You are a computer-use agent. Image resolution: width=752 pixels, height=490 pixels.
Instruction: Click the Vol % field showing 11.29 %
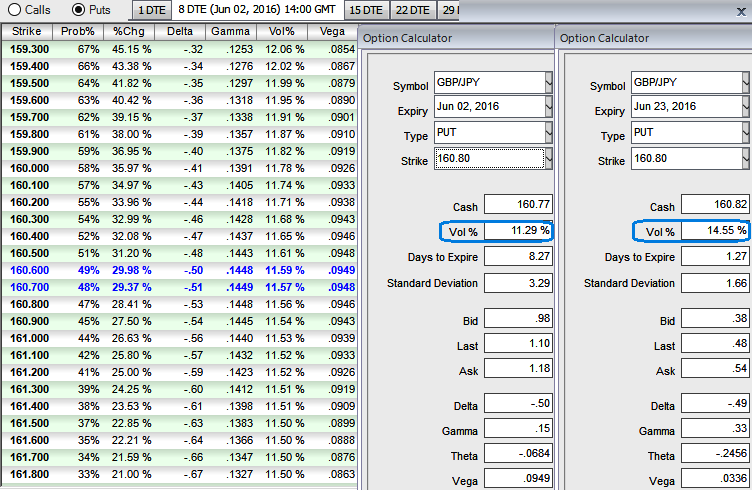pyautogui.click(x=518, y=231)
